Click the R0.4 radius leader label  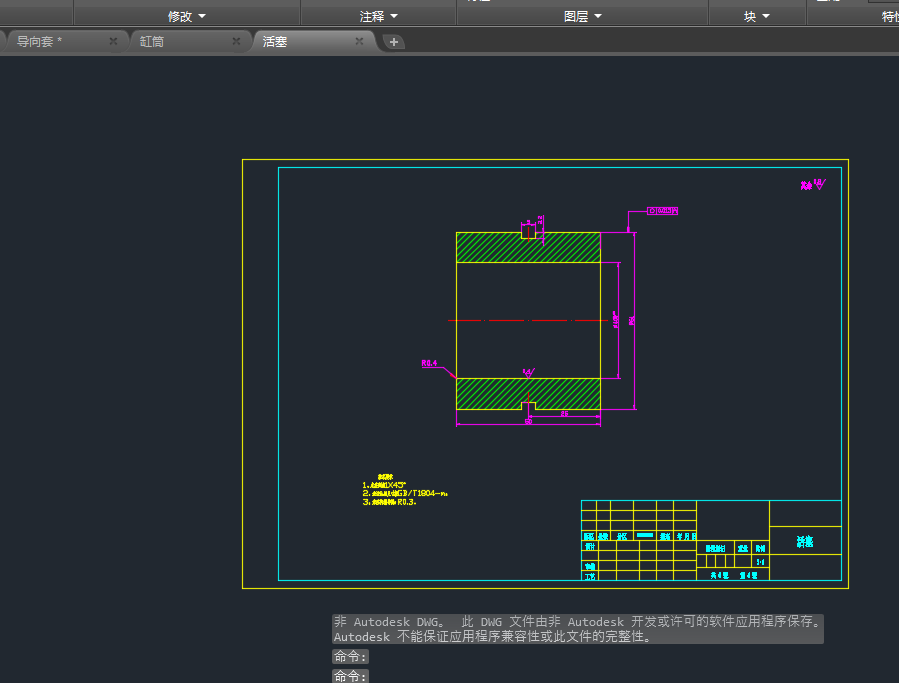[430, 363]
